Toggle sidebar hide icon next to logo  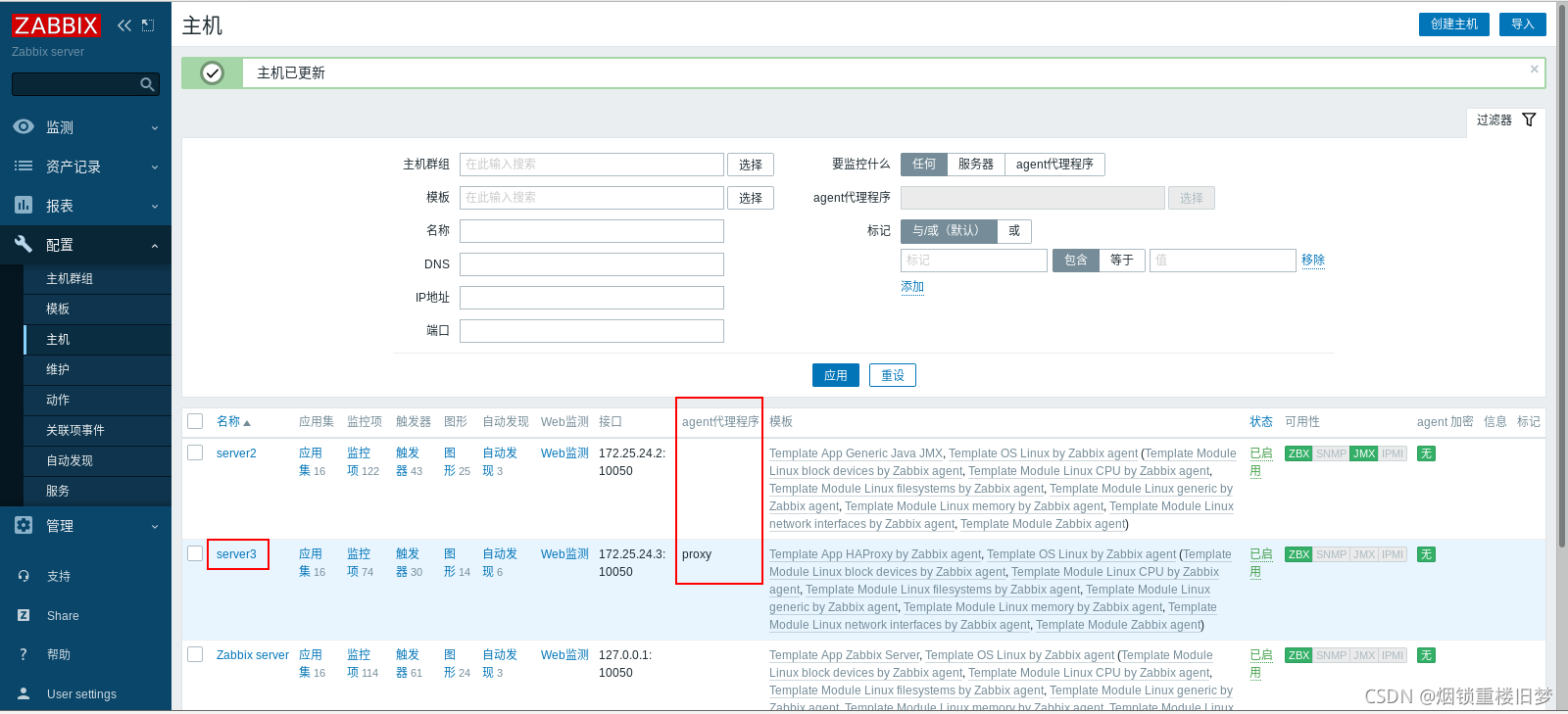point(148,25)
